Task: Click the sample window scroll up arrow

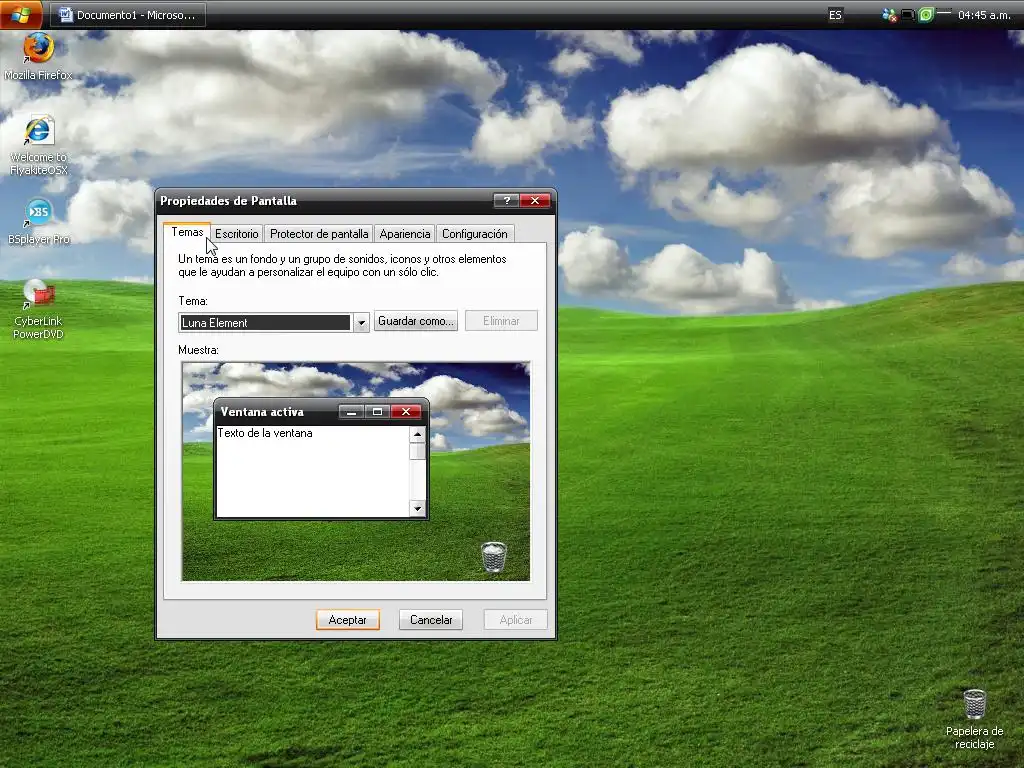Action: point(417,434)
